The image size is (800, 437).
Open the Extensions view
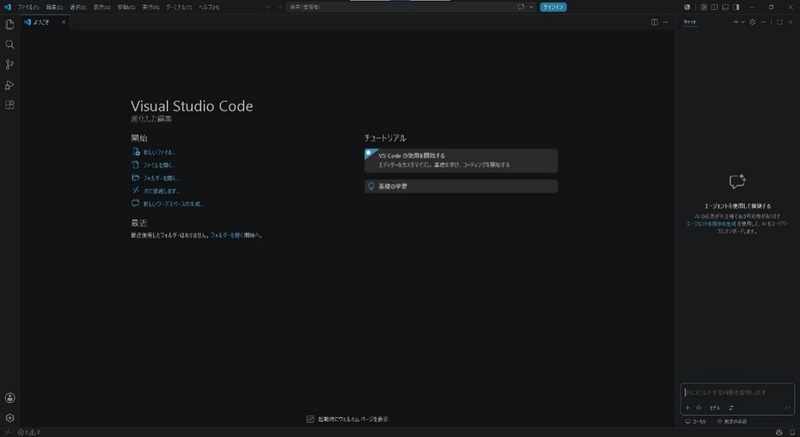click(10, 105)
